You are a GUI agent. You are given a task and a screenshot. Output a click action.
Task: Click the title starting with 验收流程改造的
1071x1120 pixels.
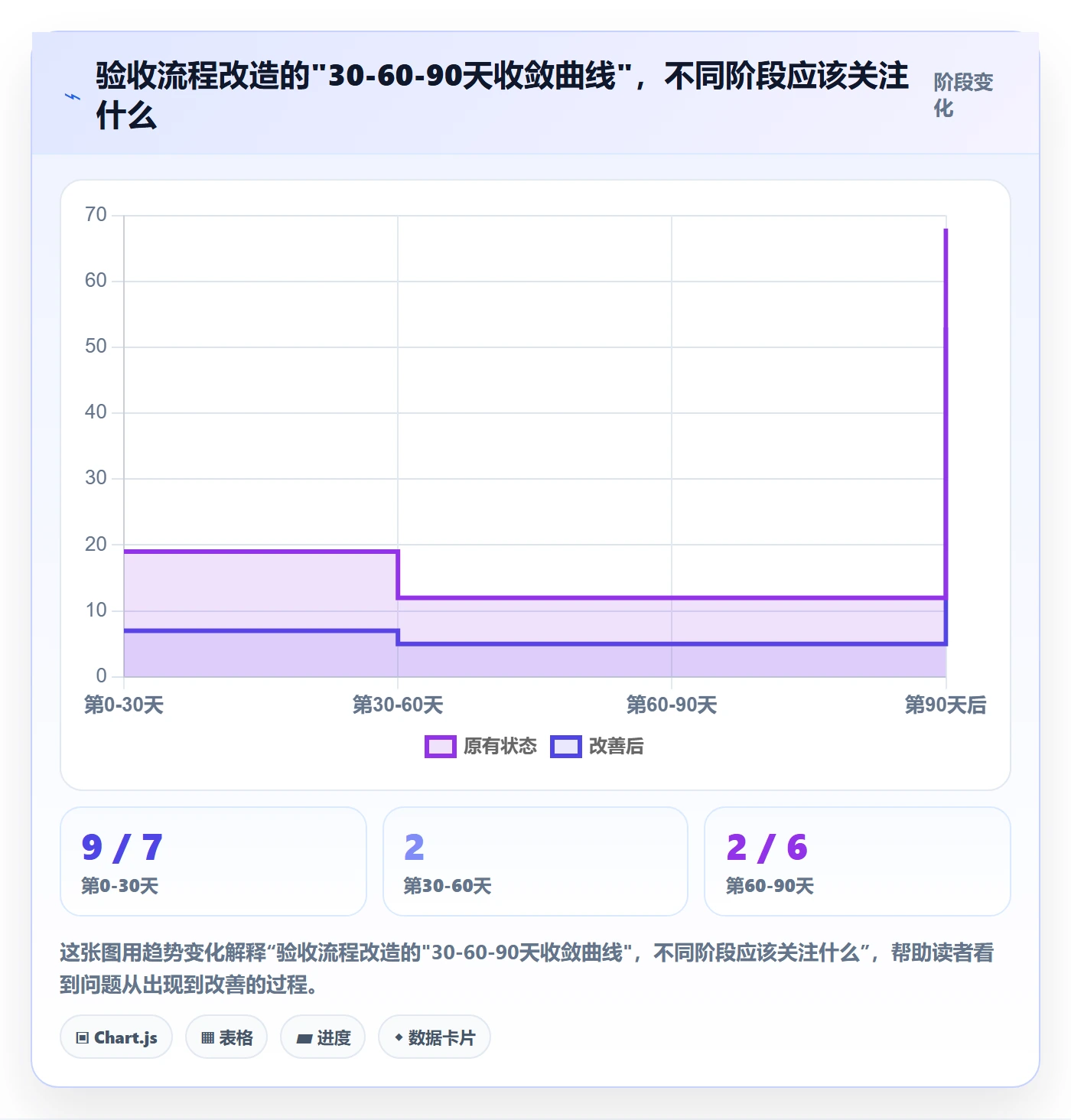tap(502, 96)
